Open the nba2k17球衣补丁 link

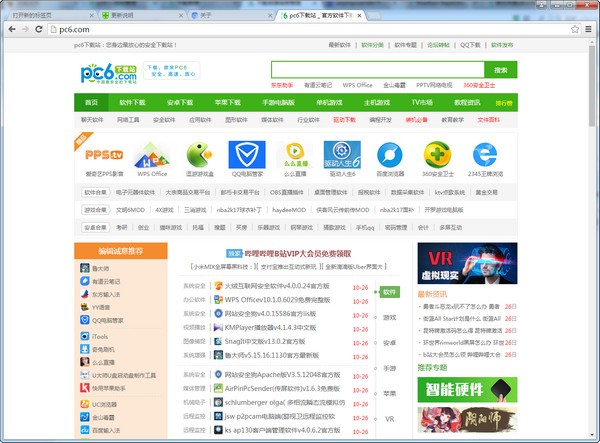point(239,210)
